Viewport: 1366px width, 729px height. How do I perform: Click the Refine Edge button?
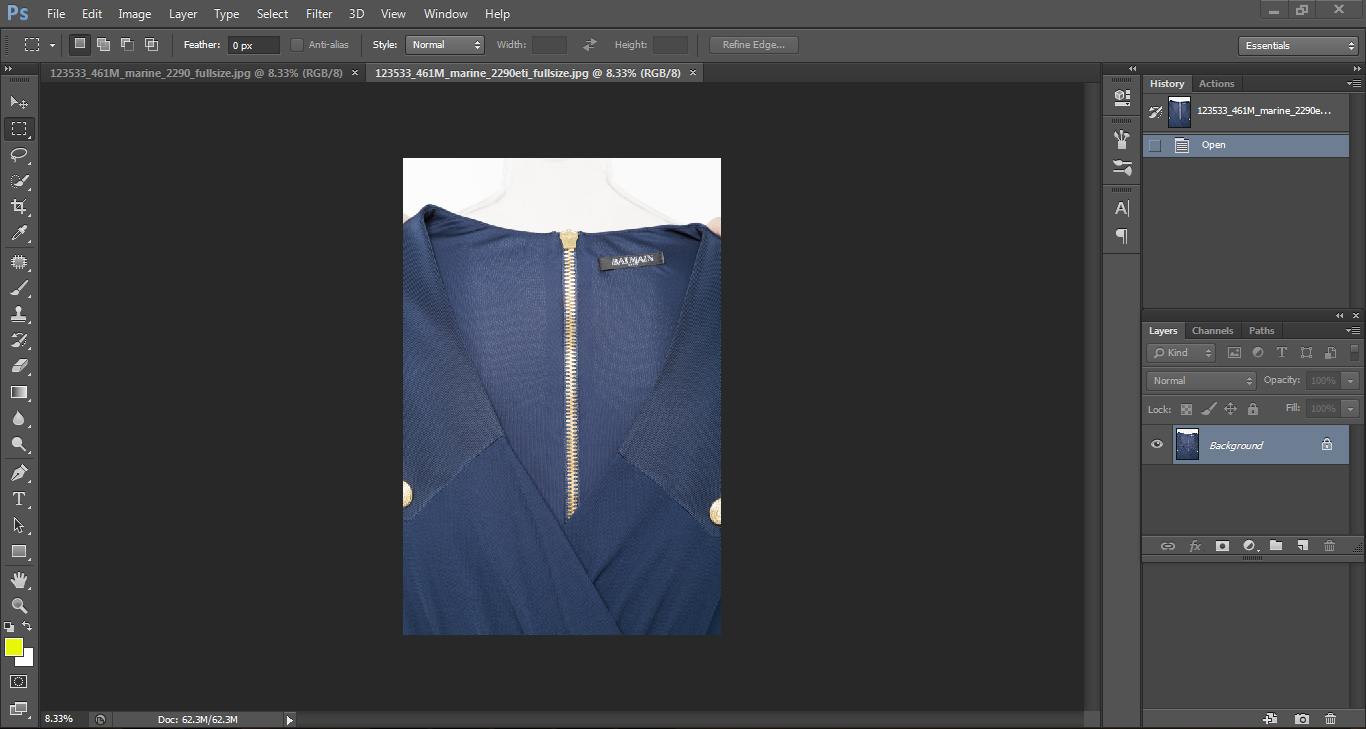(754, 45)
